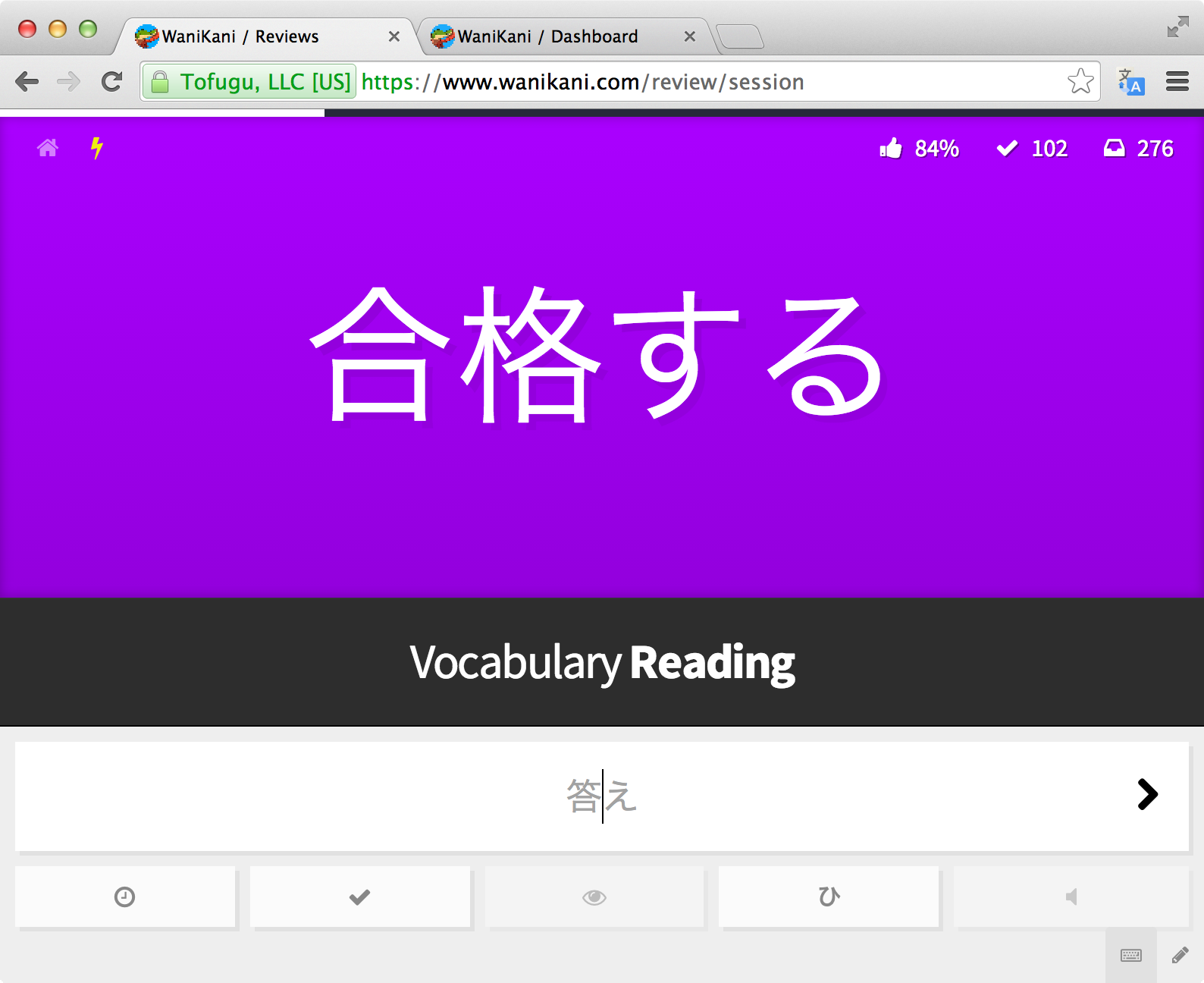Toggle the lightning bolt mode icon

tap(96, 148)
